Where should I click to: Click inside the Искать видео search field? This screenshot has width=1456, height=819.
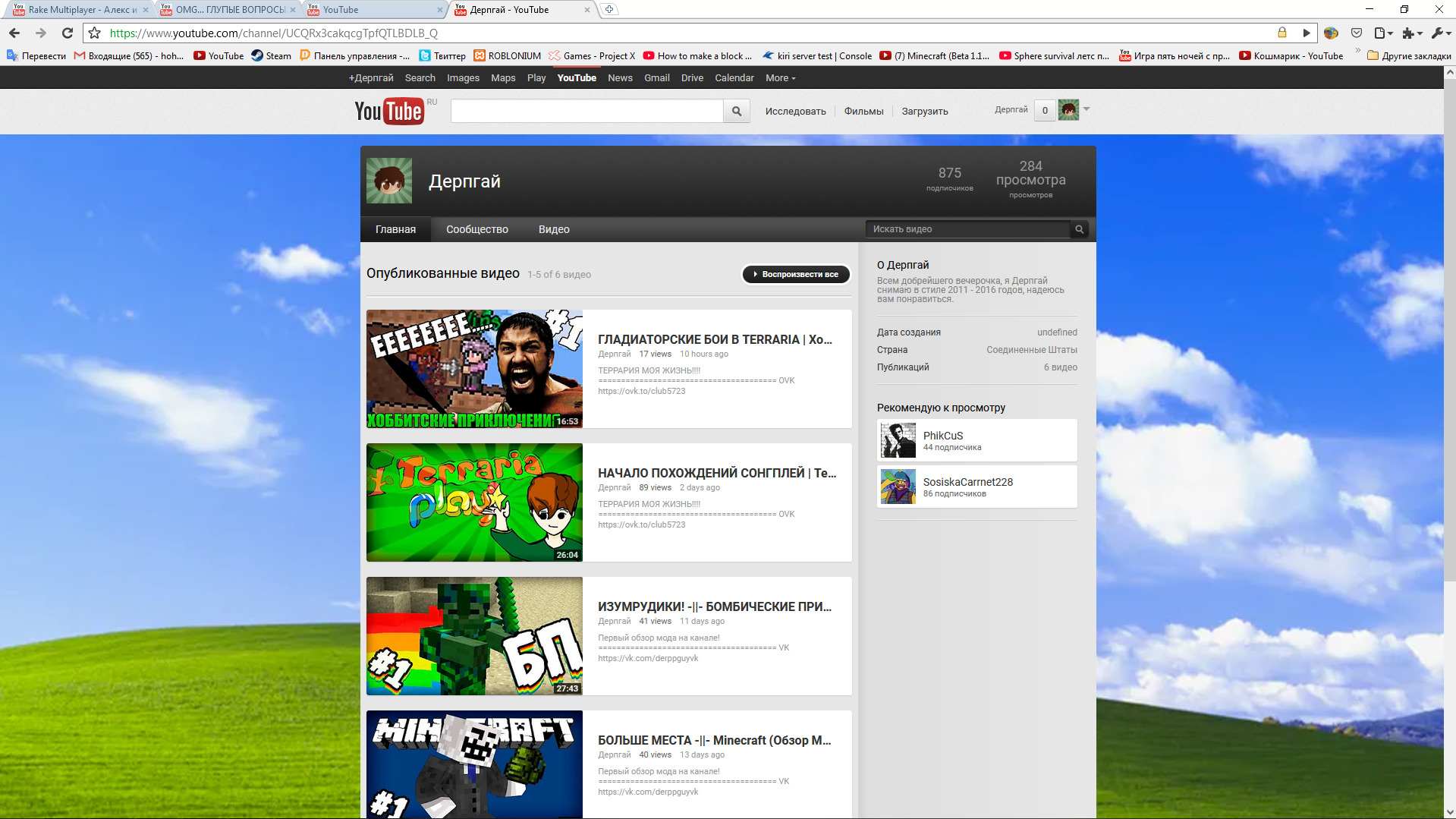(x=967, y=229)
